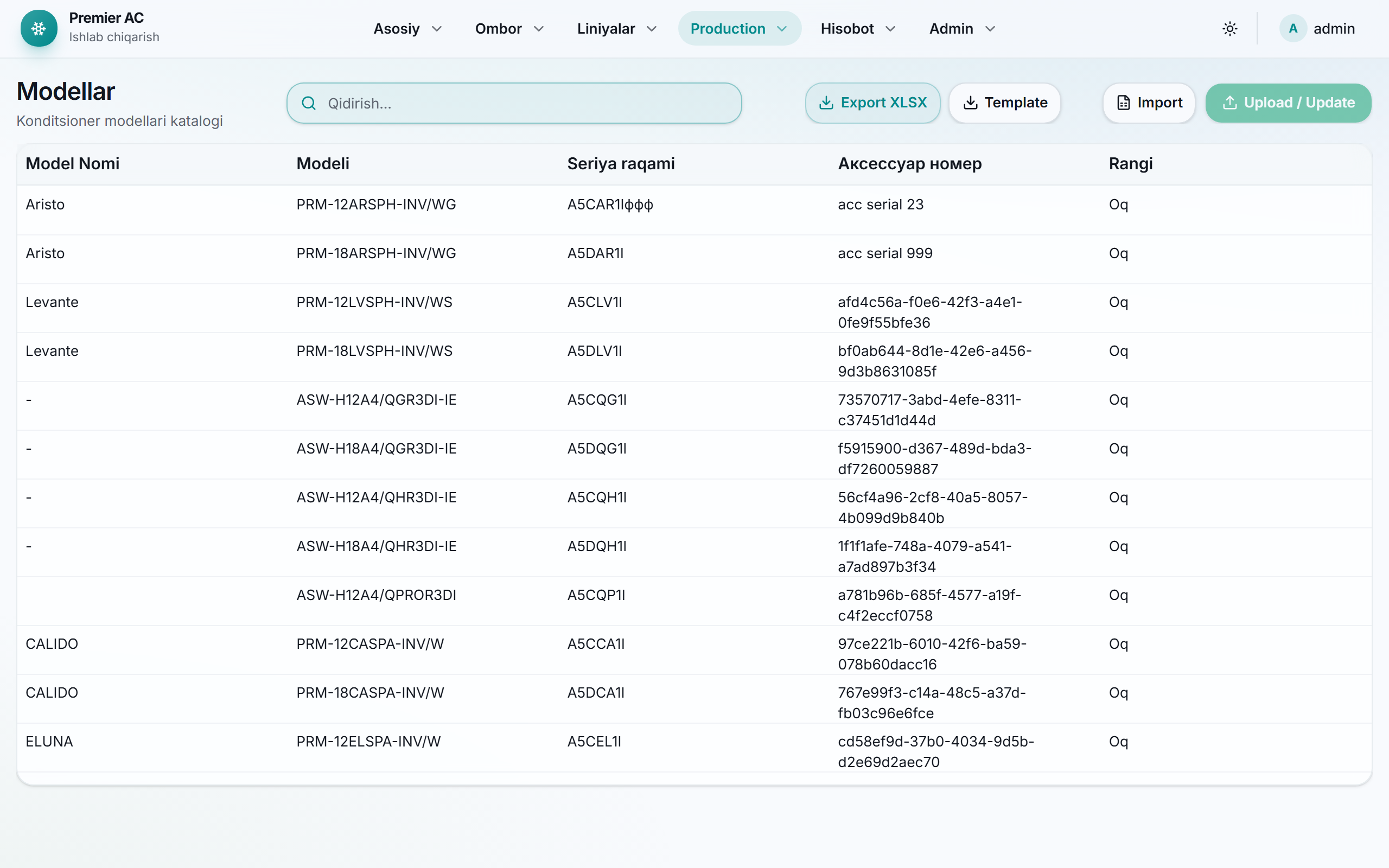Viewport: 1389px width, 868px height.
Task: Click the Seriya raqami column header
Action: (x=621, y=164)
